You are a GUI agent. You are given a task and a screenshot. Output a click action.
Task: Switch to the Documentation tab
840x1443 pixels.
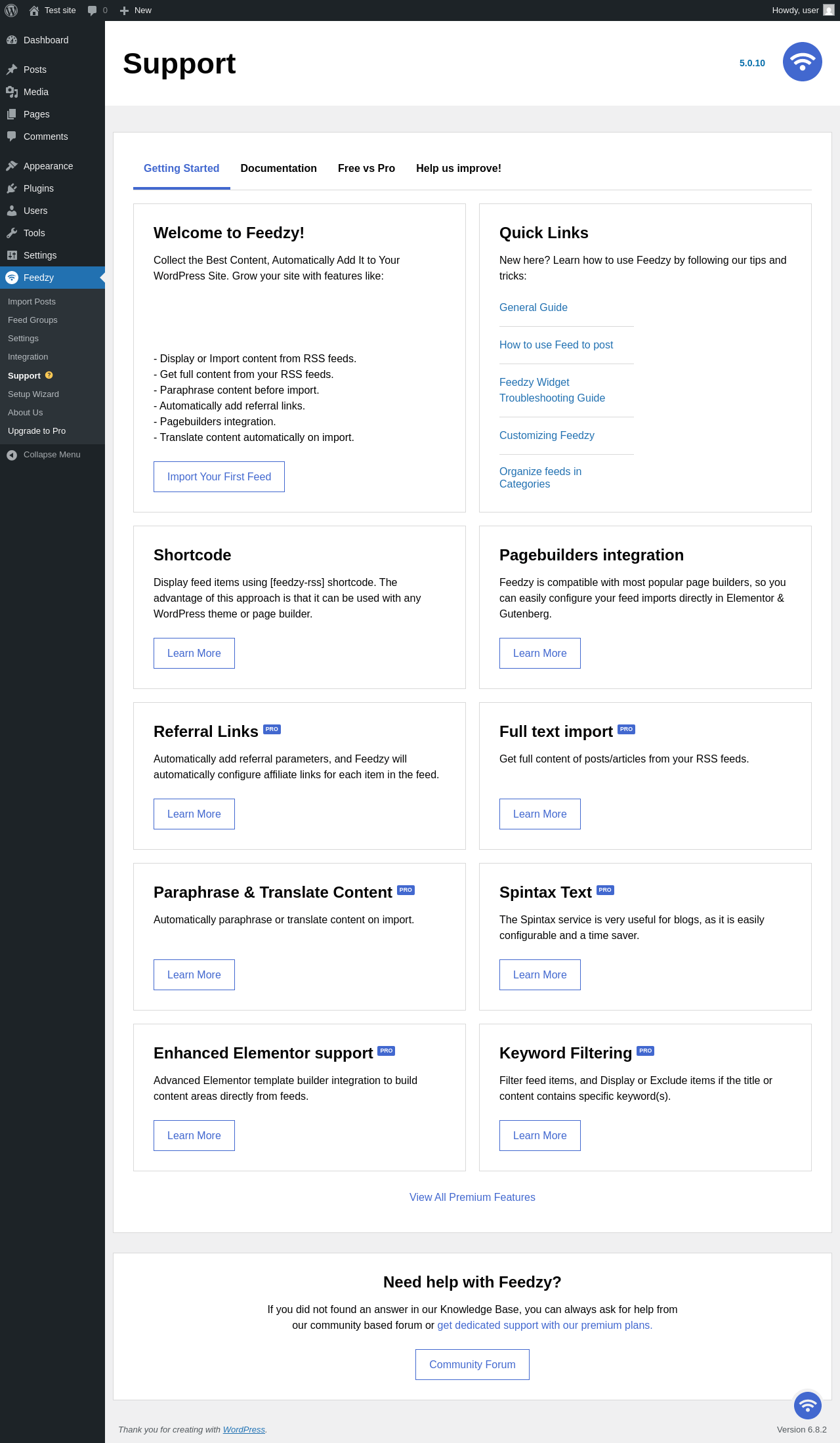(x=278, y=169)
